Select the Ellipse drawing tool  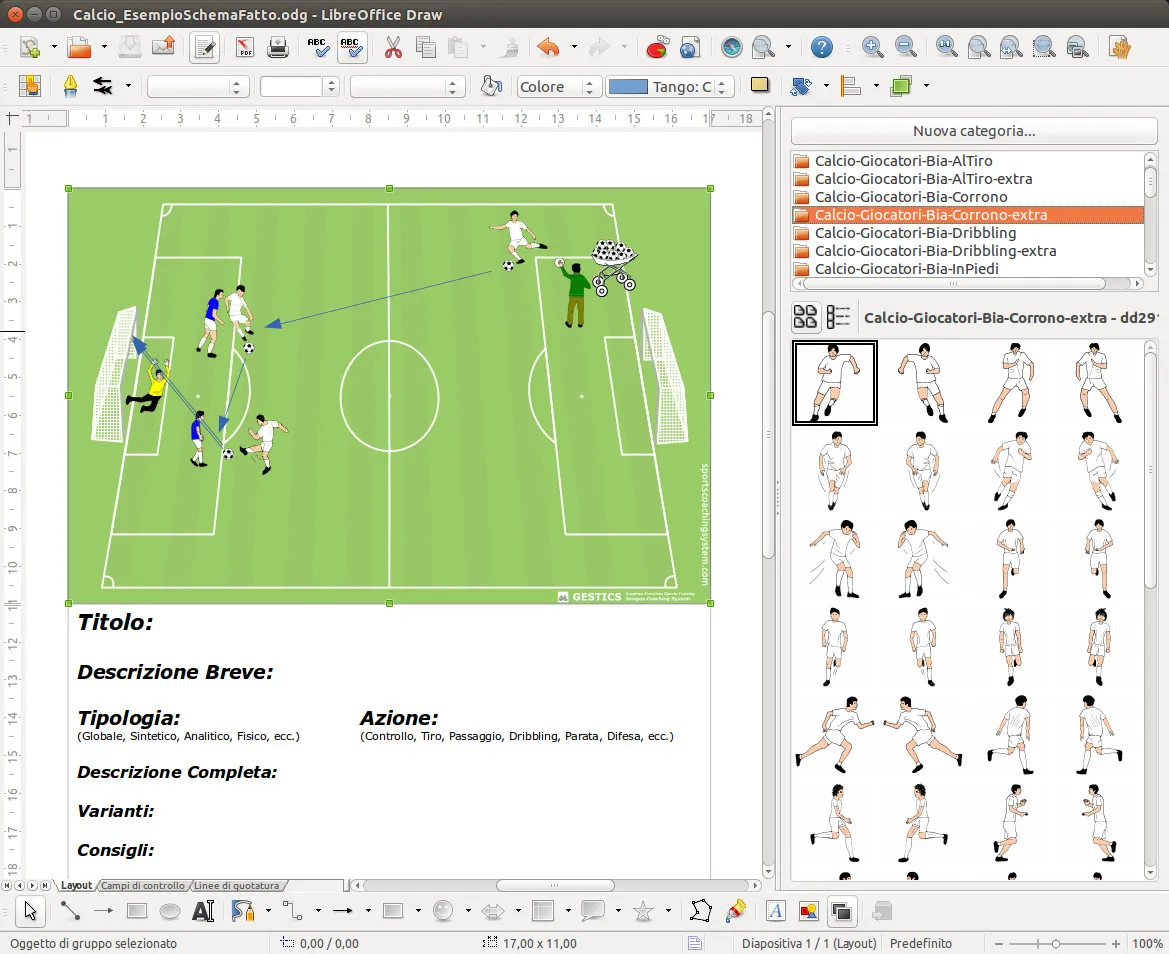point(168,911)
